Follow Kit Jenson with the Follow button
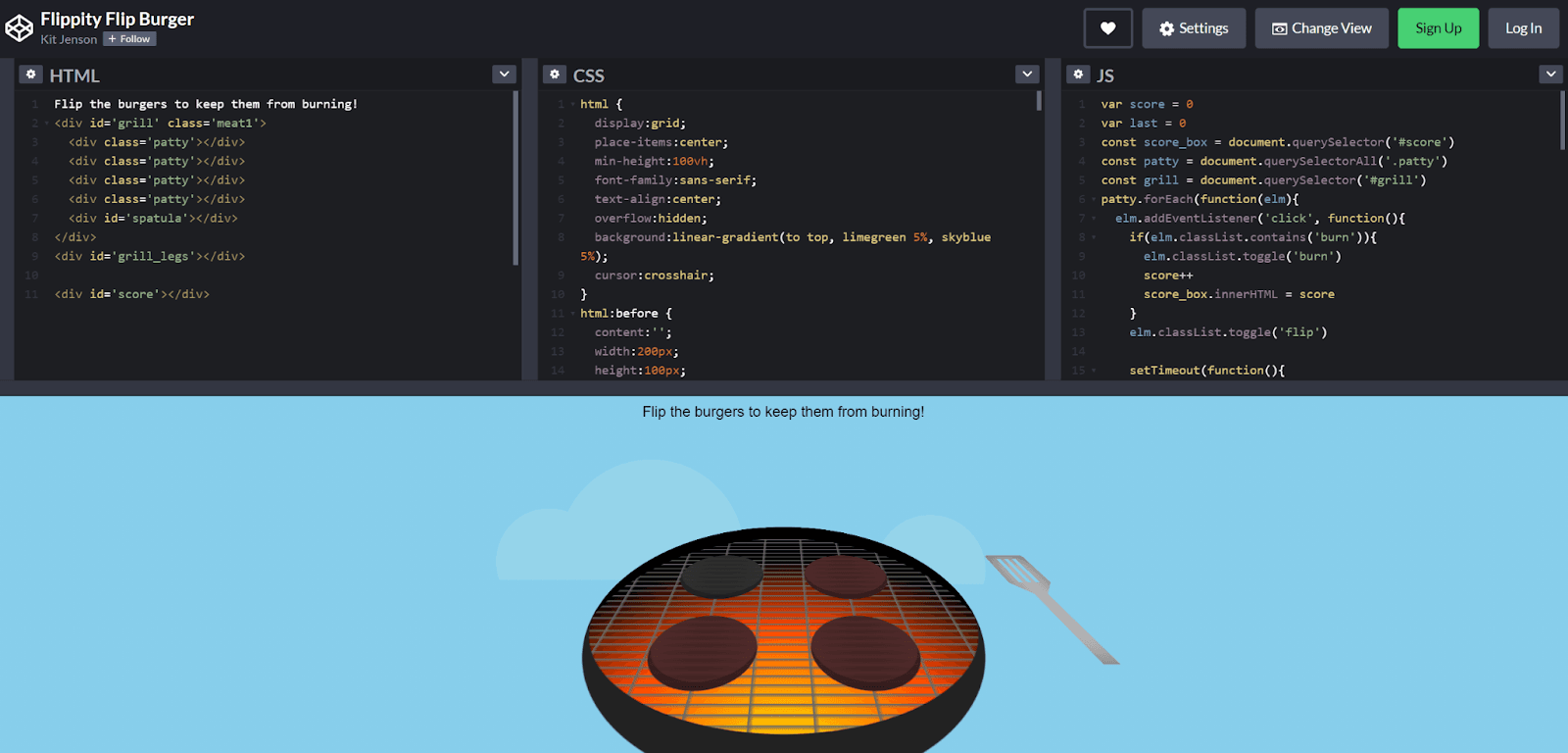The width and height of the screenshot is (1568, 753). tap(129, 39)
